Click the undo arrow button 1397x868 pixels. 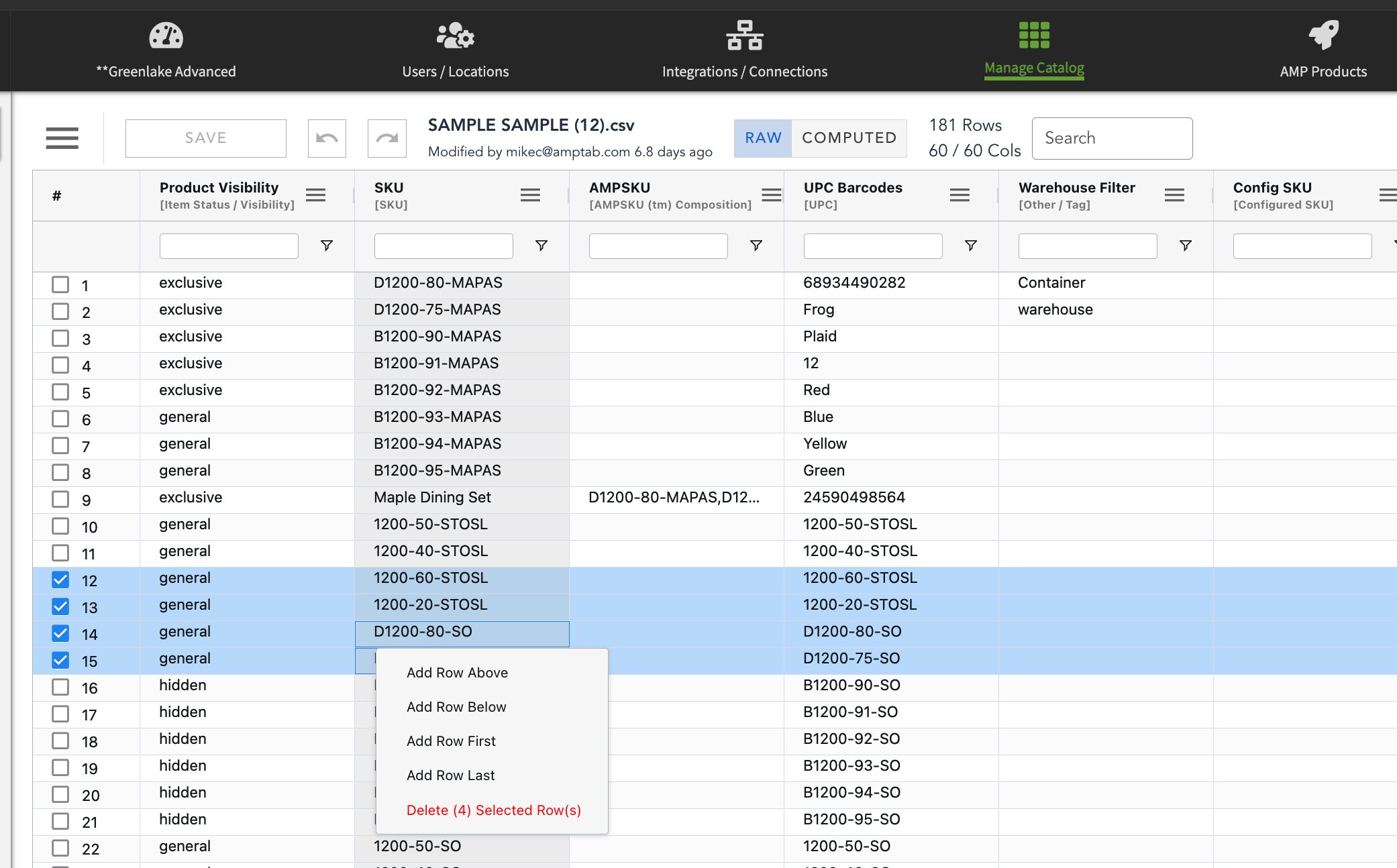[327, 138]
